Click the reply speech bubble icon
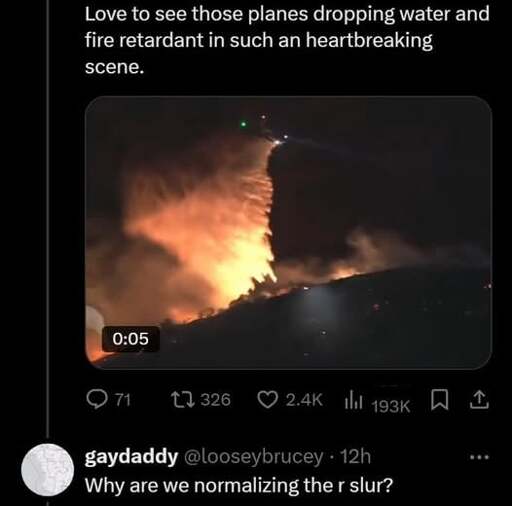 click(x=95, y=400)
